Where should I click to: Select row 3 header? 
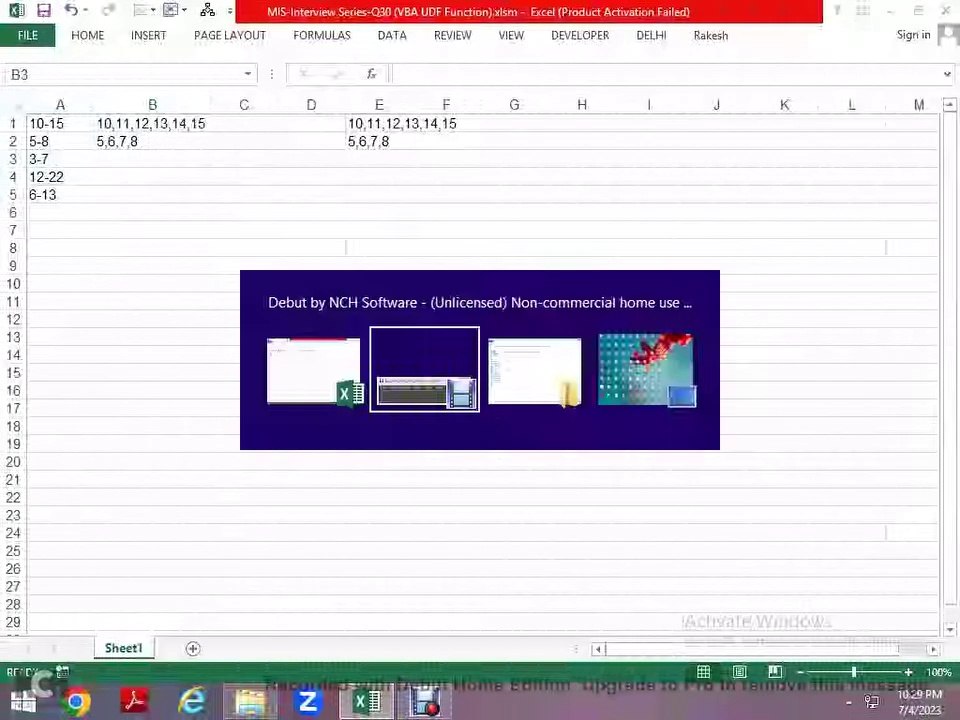point(13,159)
